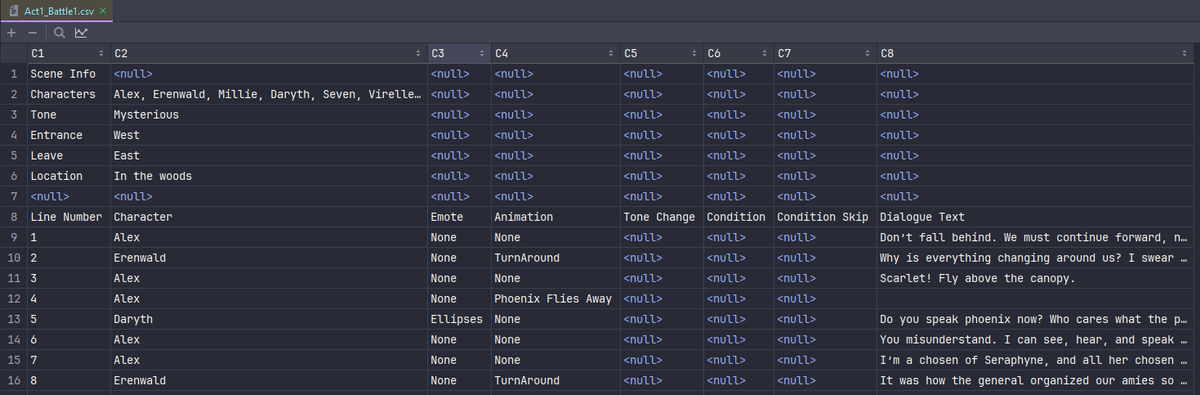This screenshot has width=1200, height=395.
Task: Click the 'Ellipses' cell
Action: coord(459,319)
